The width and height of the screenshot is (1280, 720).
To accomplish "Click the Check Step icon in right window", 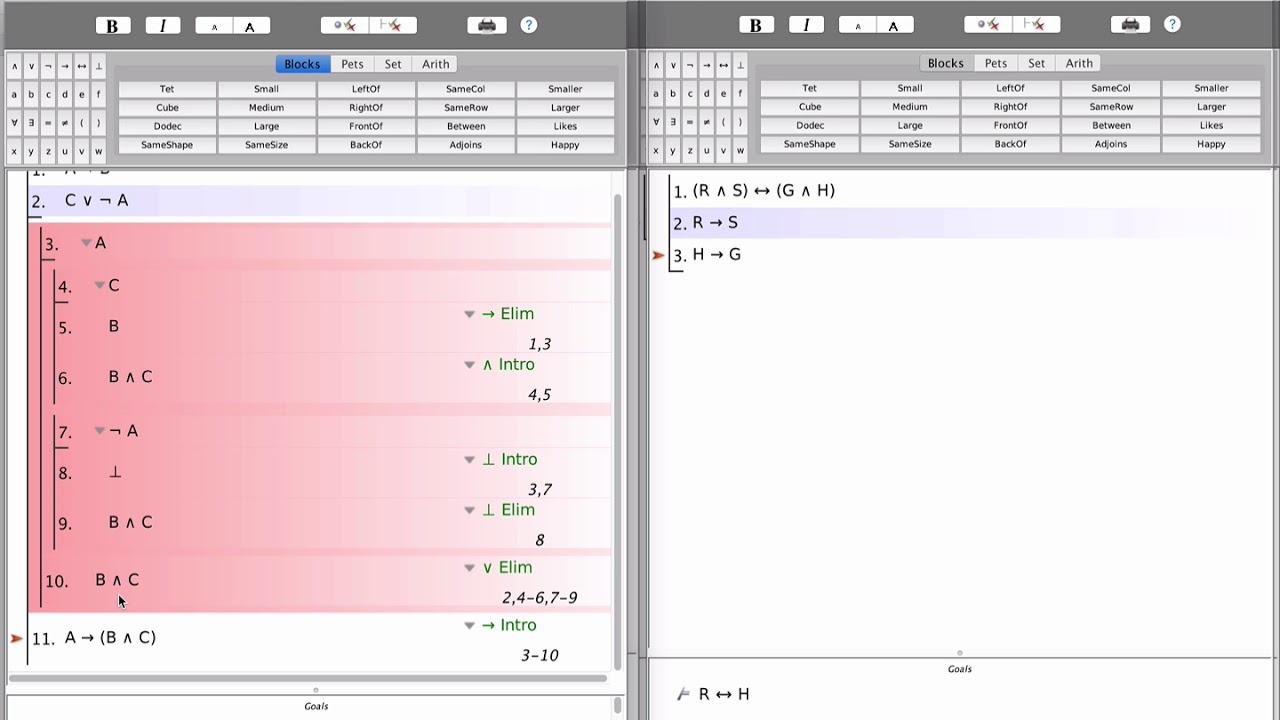I will [x=987, y=25].
